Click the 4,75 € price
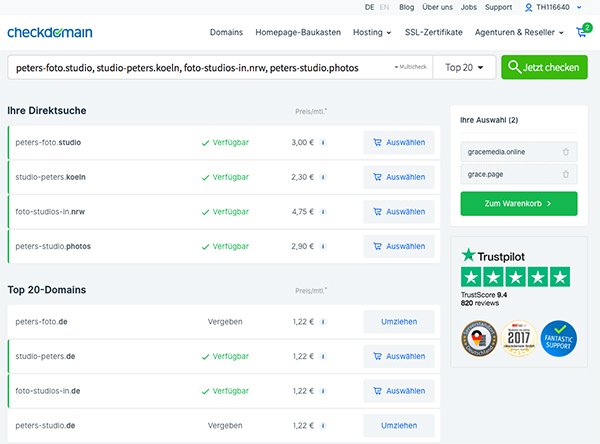 (302, 212)
